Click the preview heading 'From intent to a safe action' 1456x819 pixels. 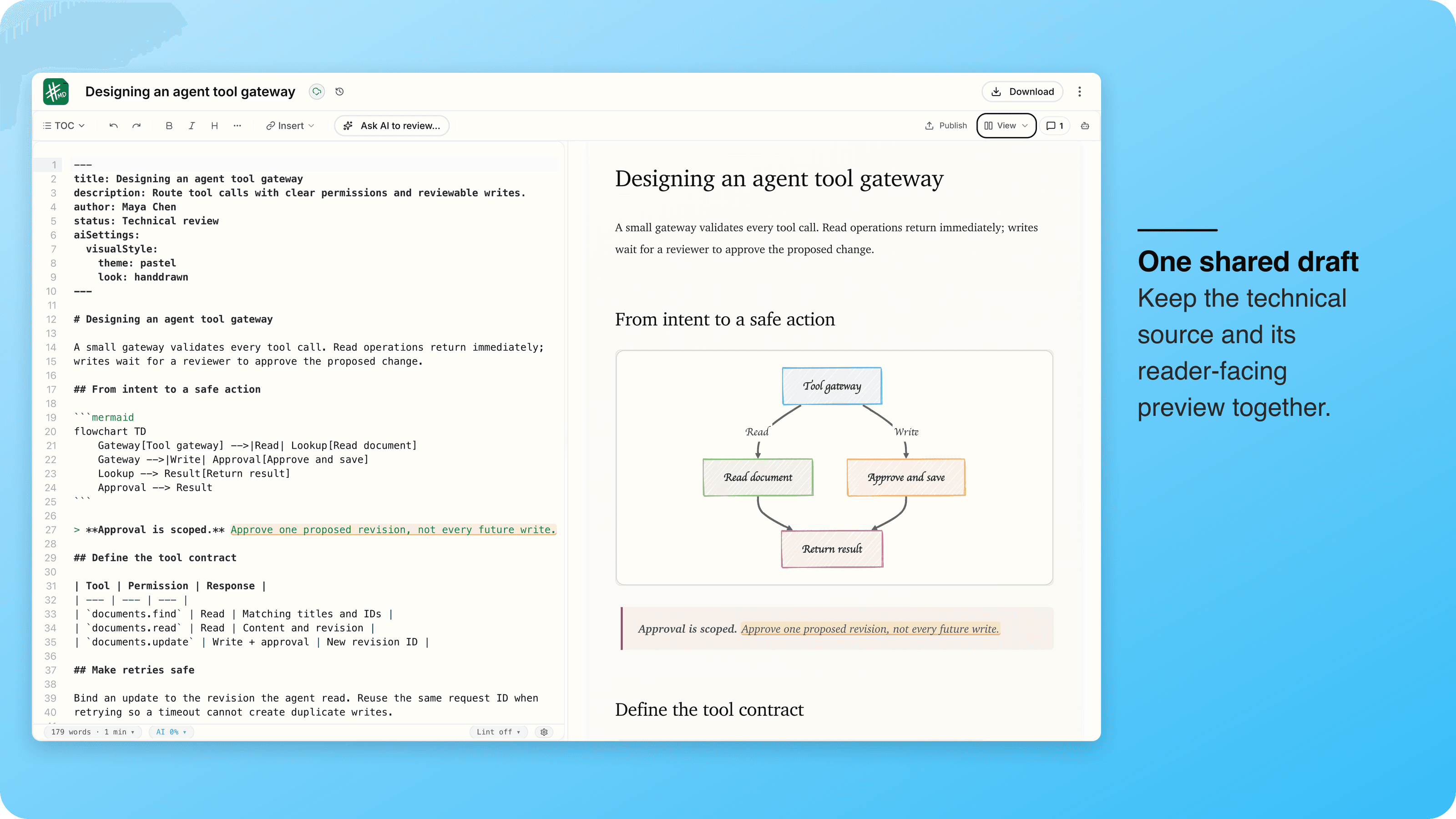pos(725,320)
